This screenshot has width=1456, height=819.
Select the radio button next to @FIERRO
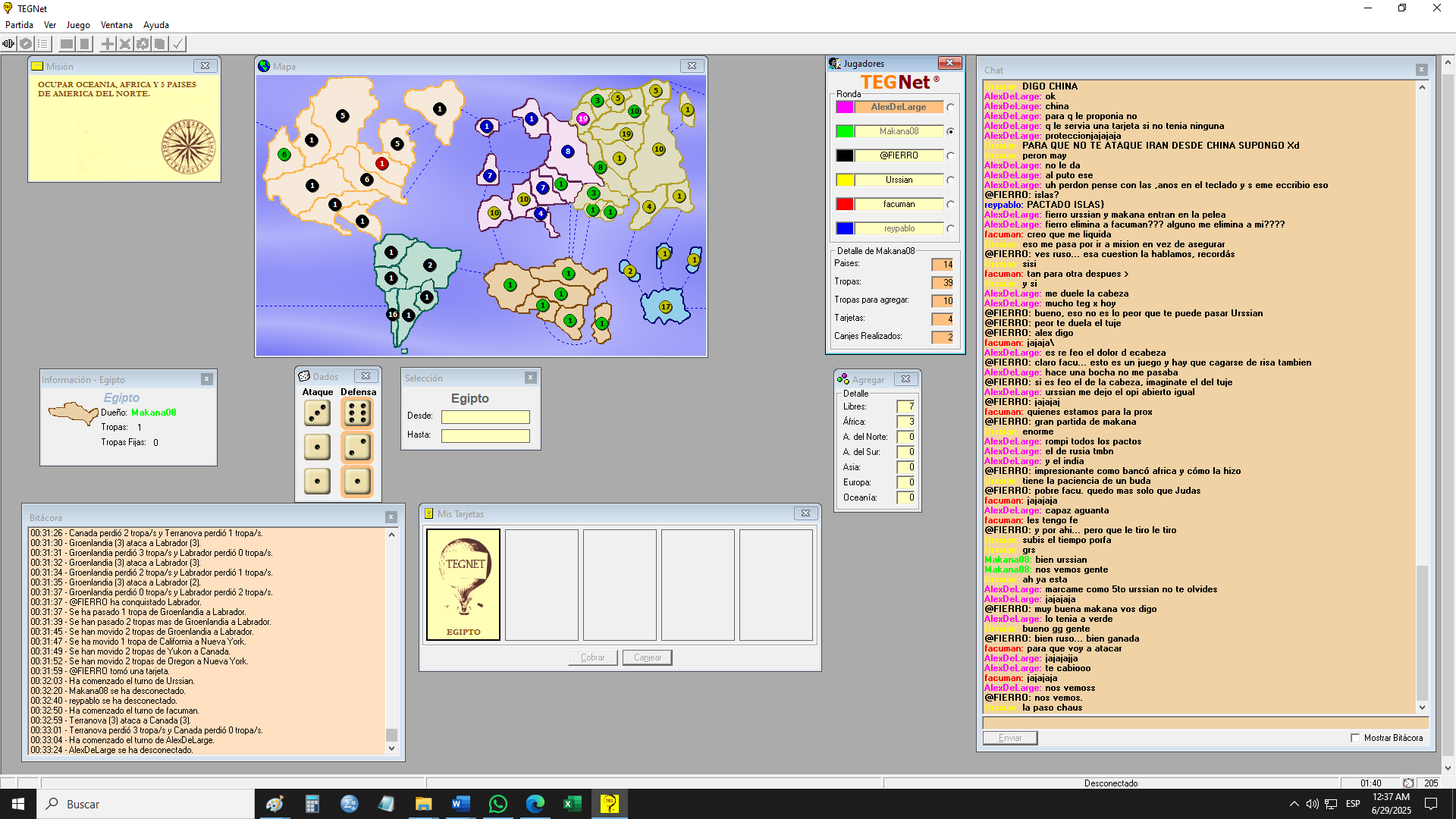[950, 156]
